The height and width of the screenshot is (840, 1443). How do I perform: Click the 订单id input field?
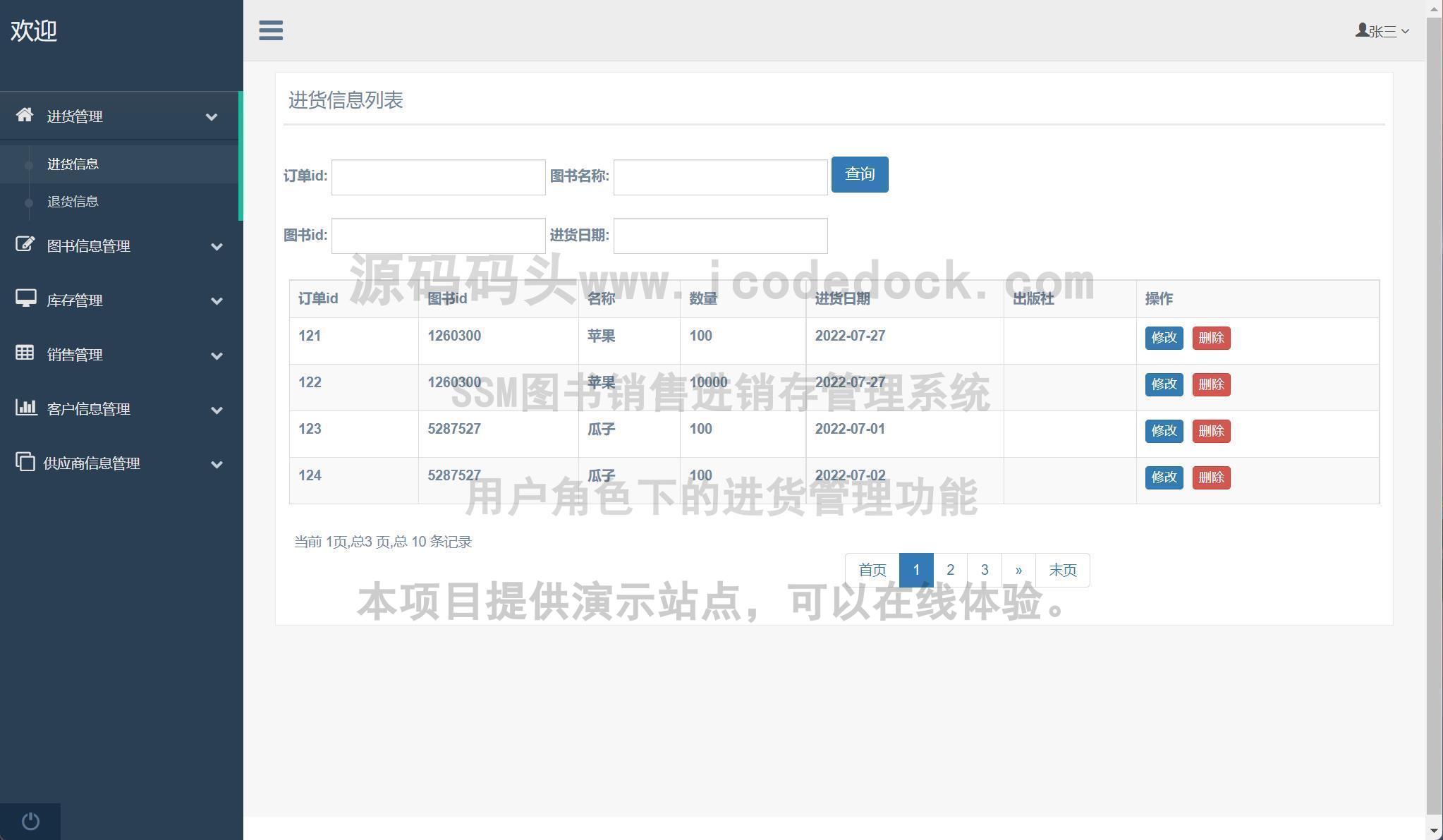point(438,177)
